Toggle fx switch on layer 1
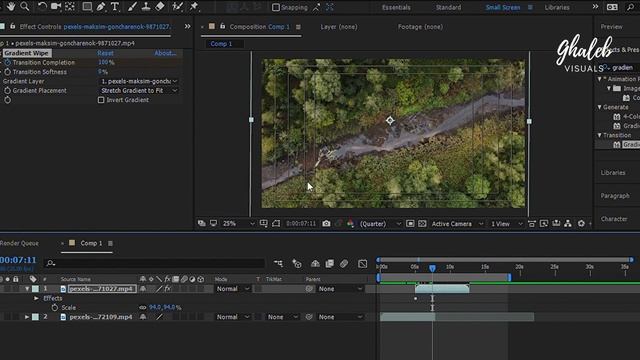Screen dimensions: 640x360 click(167, 289)
